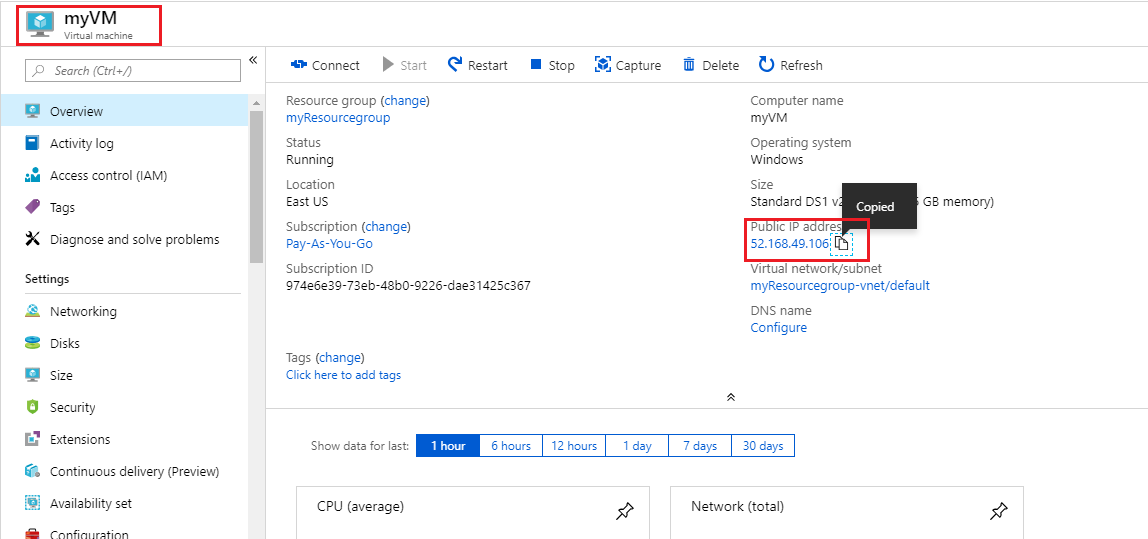Delete the virtual machine

(x=711, y=65)
